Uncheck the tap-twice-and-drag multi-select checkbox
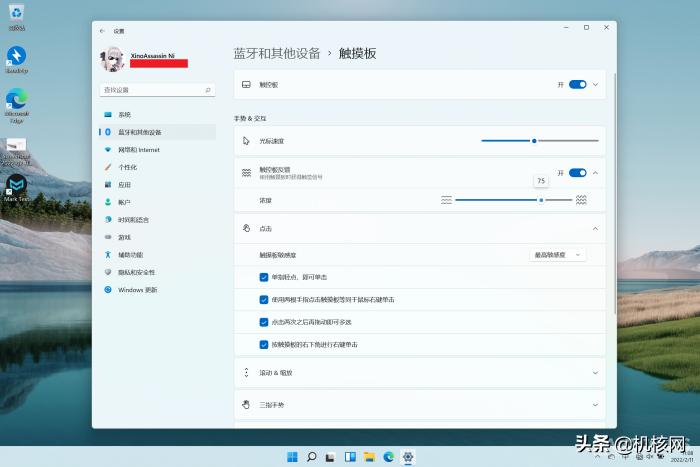The image size is (700, 467). (x=264, y=322)
